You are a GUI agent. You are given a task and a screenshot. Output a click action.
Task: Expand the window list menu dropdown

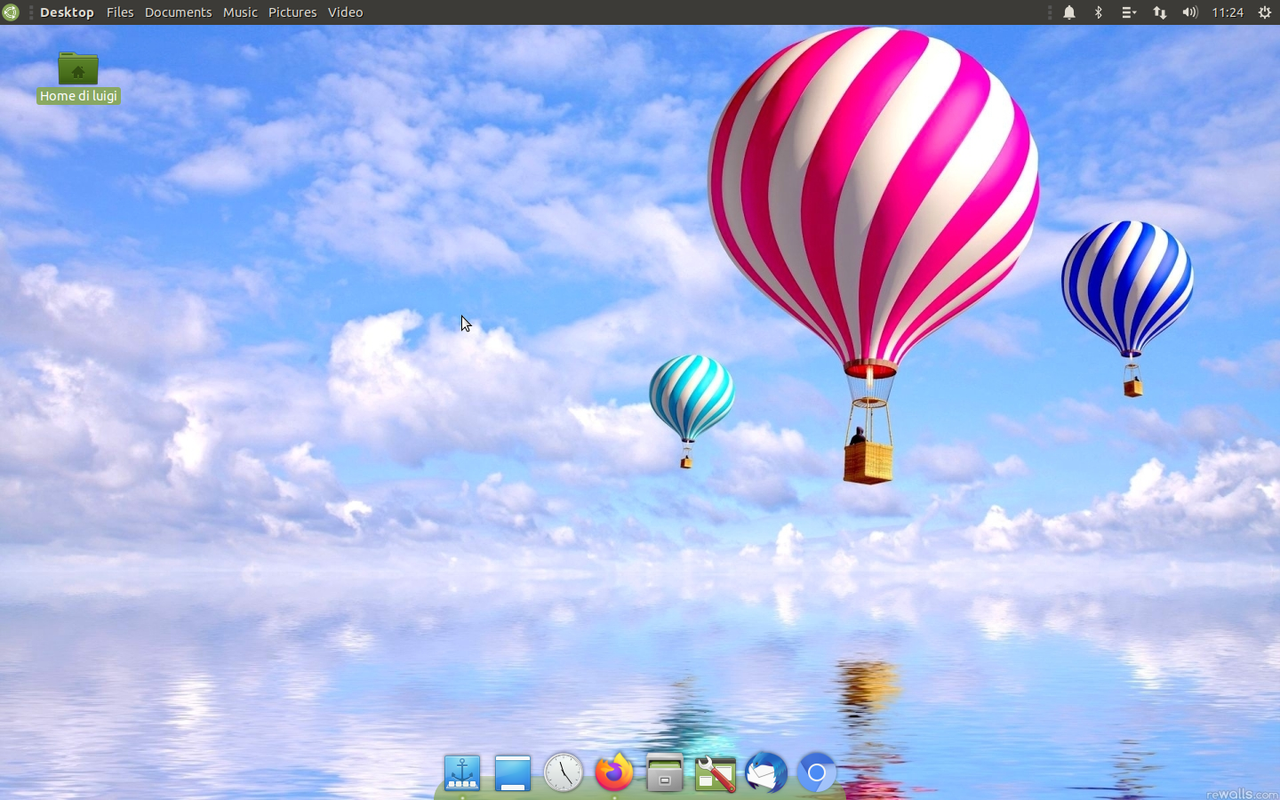[x=1128, y=12]
